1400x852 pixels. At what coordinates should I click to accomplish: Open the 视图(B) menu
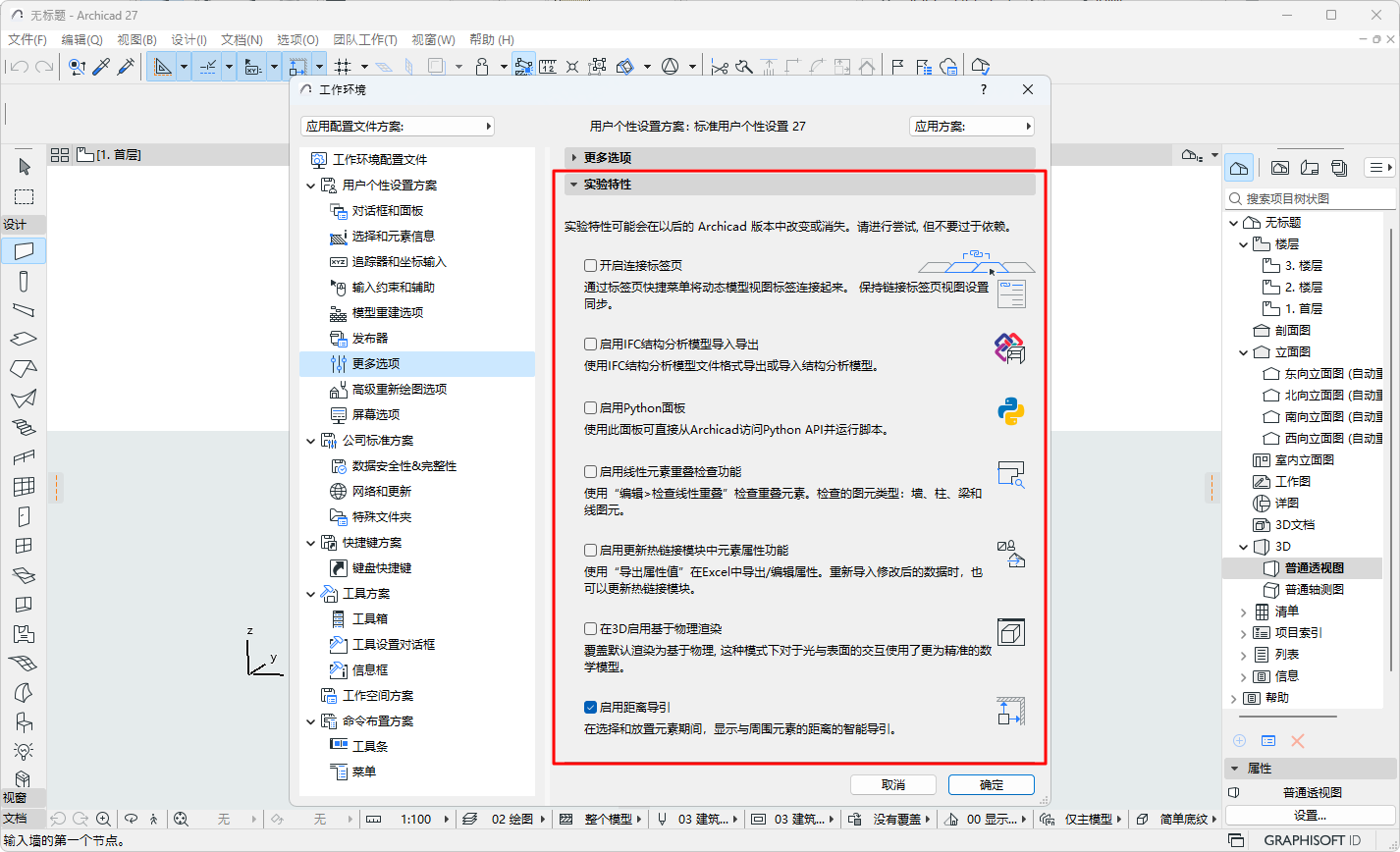[x=136, y=40]
